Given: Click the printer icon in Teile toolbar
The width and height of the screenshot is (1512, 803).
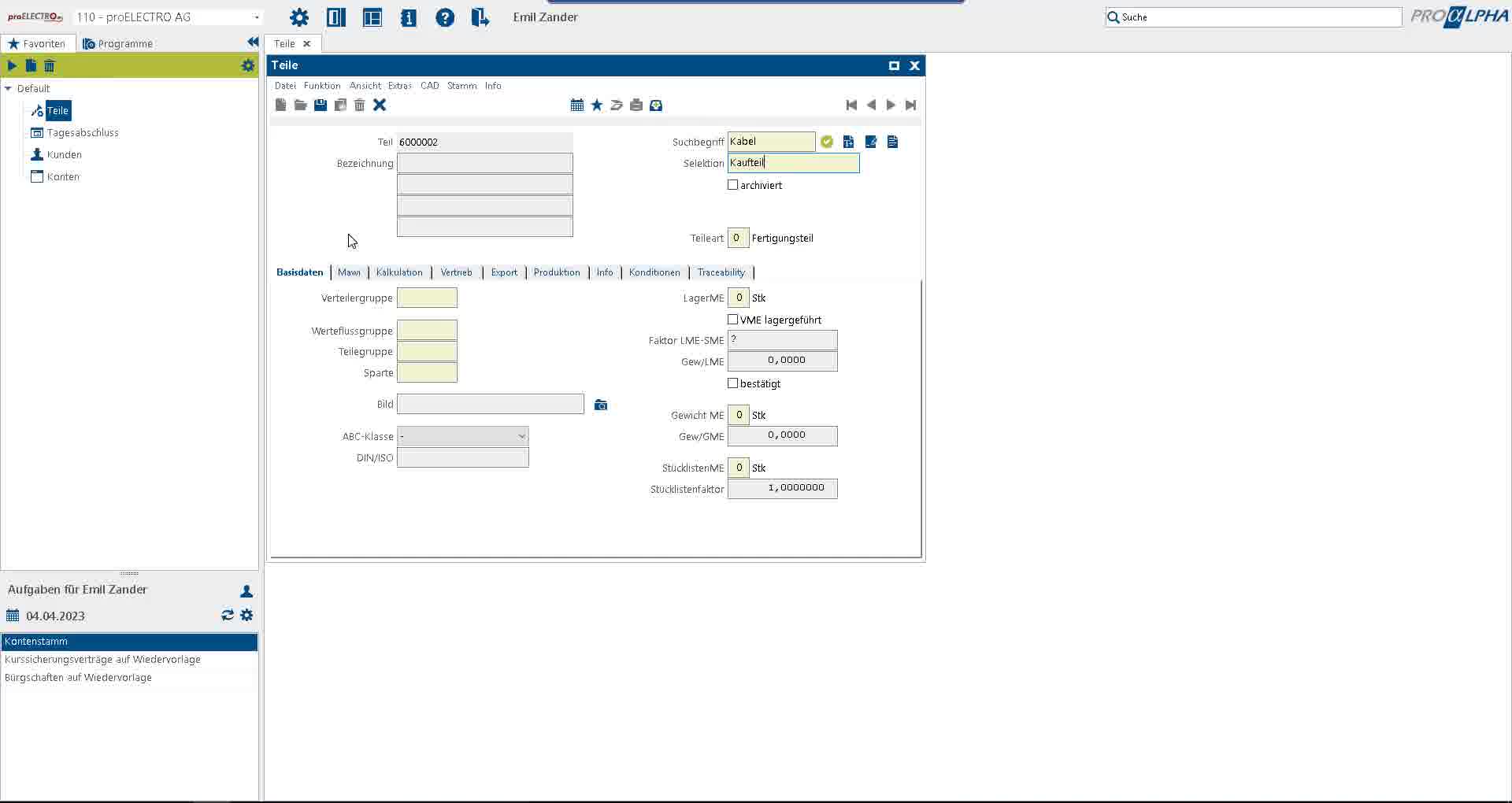Looking at the screenshot, I should (x=636, y=105).
